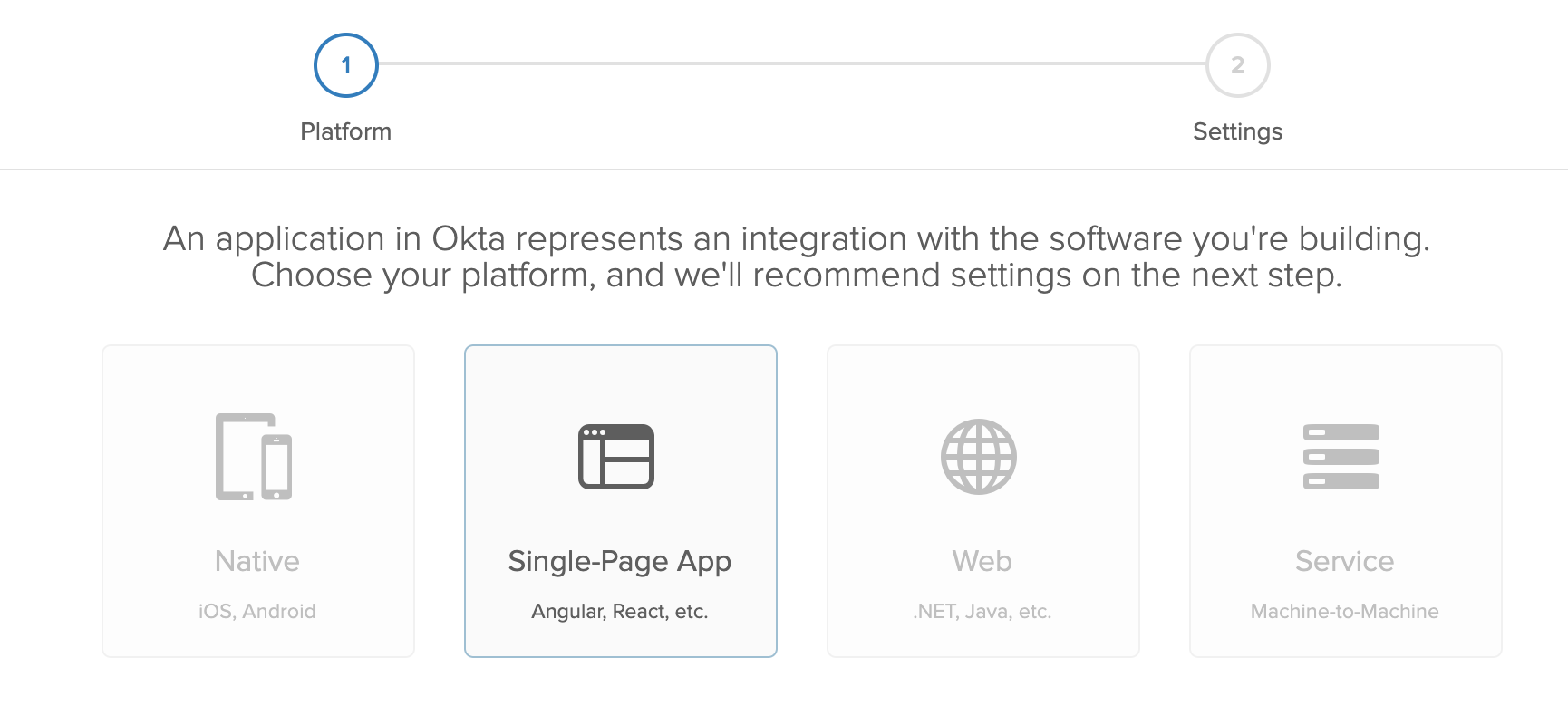Click the Single-Page App browser window icon
This screenshot has height=716, width=1568.
616,457
